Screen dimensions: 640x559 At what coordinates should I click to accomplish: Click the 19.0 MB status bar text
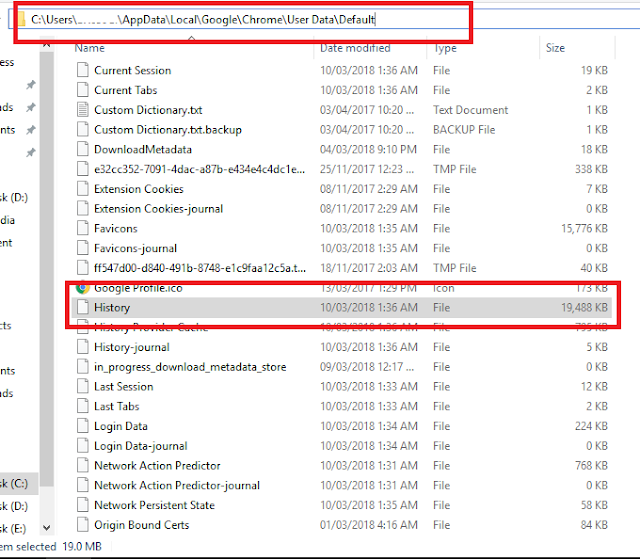(82, 546)
